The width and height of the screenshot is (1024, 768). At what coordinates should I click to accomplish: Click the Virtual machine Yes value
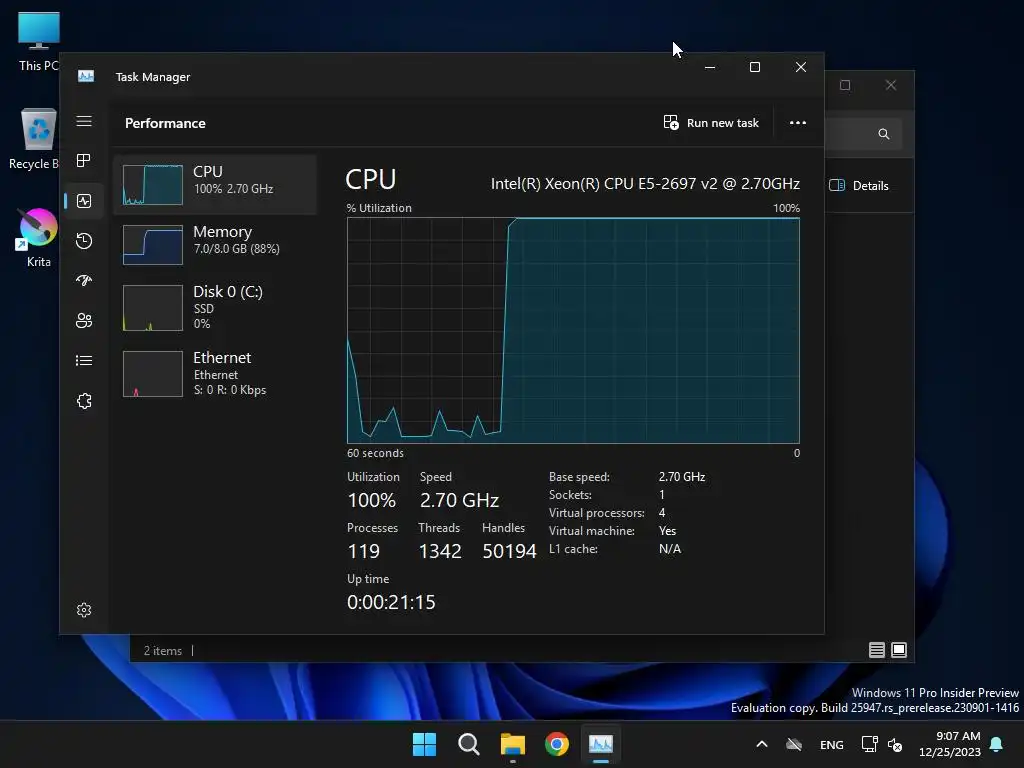coord(667,531)
